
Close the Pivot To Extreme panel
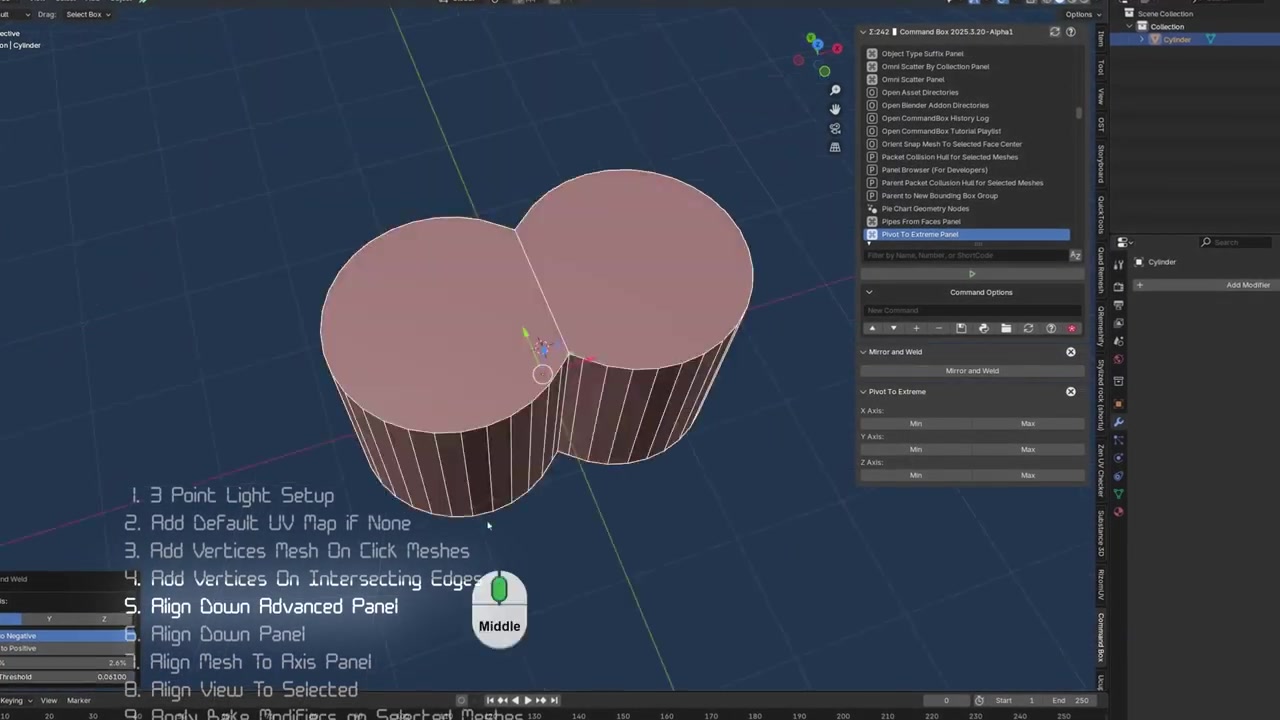pyautogui.click(x=1071, y=392)
